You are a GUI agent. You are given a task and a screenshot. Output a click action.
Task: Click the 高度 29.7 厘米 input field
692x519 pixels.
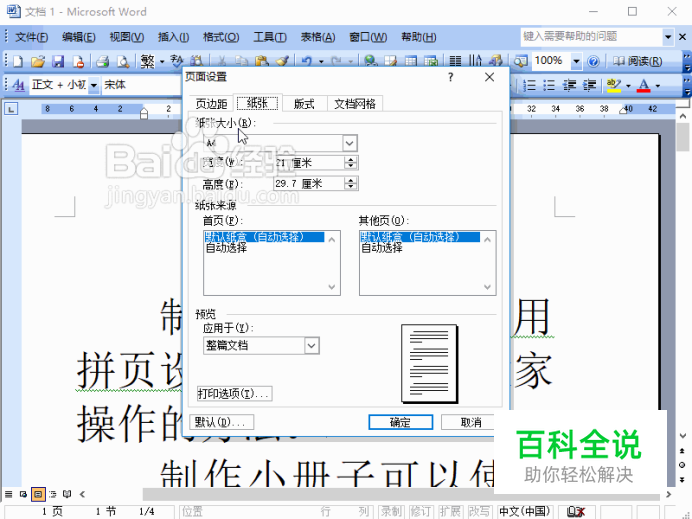coord(308,183)
